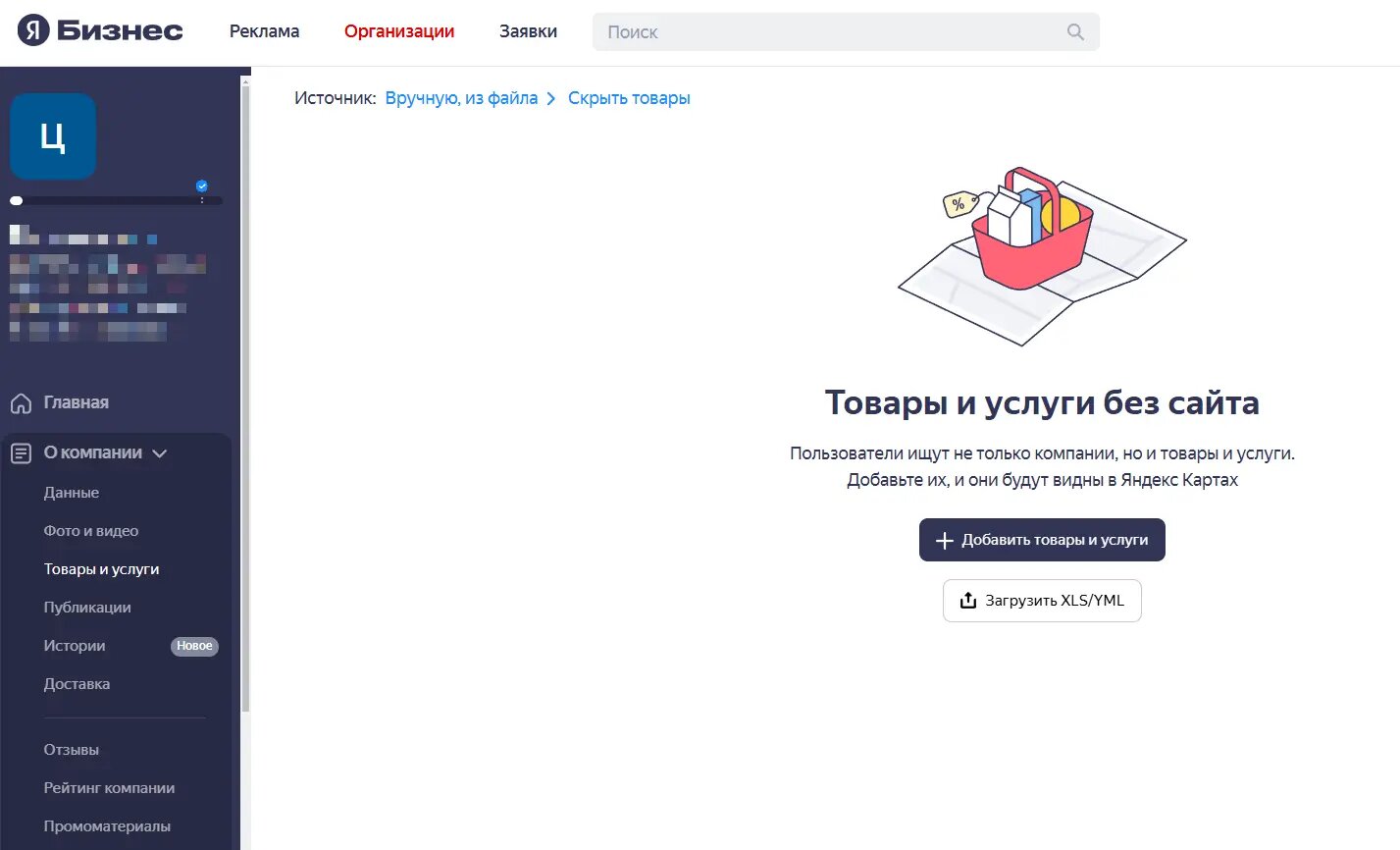Open Доставка in the sidebar

[x=77, y=684]
